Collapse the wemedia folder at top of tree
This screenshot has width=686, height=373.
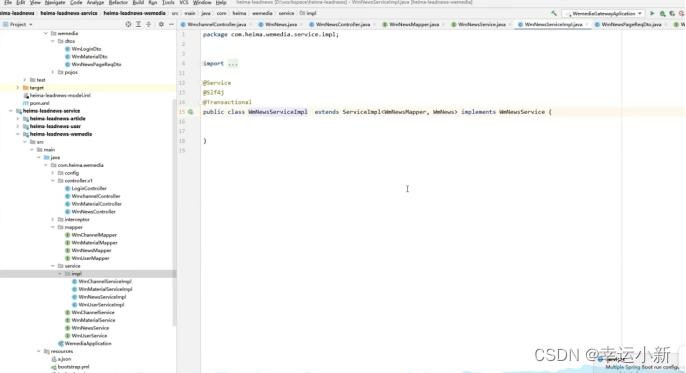point(46,33)
